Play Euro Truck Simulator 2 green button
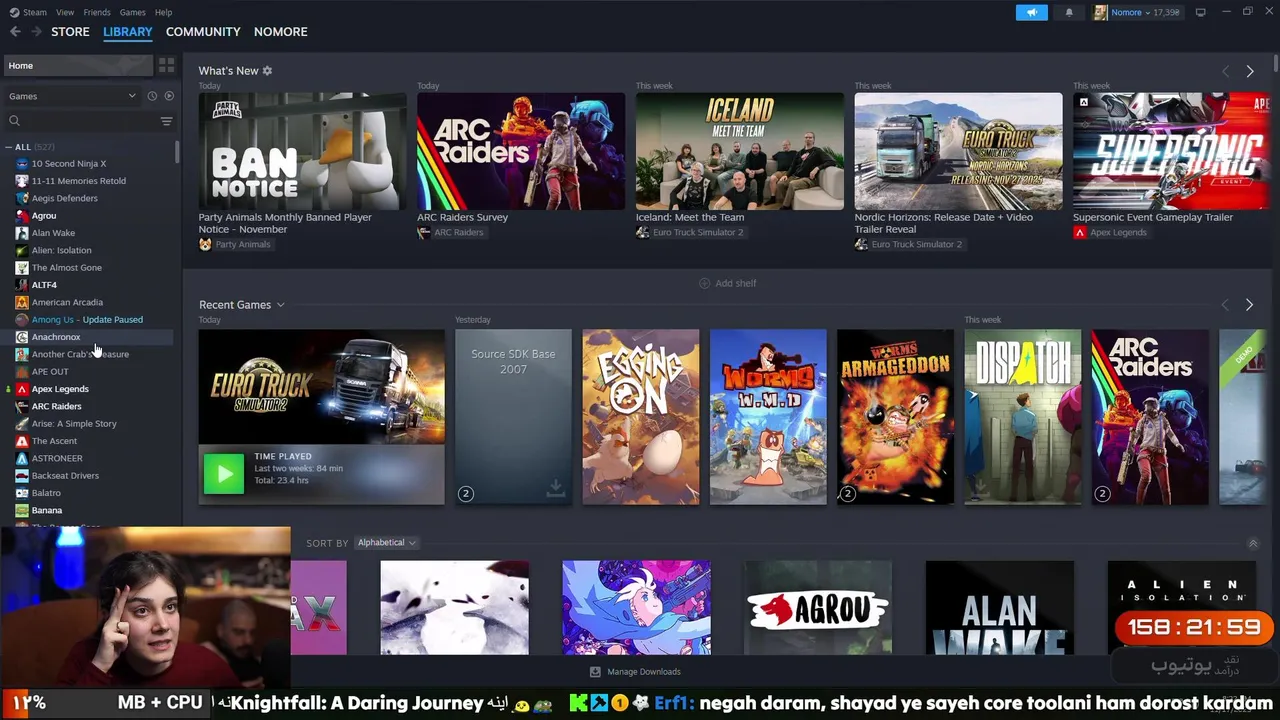Image resolution: width=1280 pixels, height=720 pixels. coord(224,474)
